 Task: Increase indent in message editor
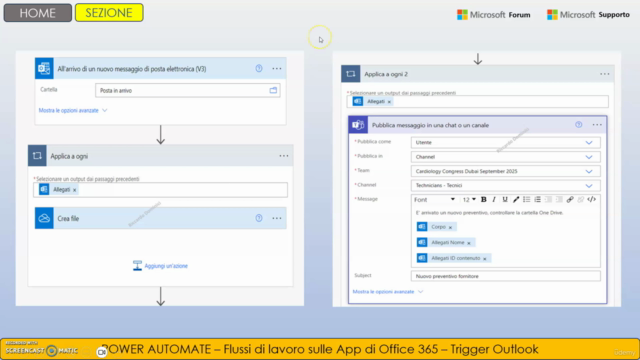[559, 200]
